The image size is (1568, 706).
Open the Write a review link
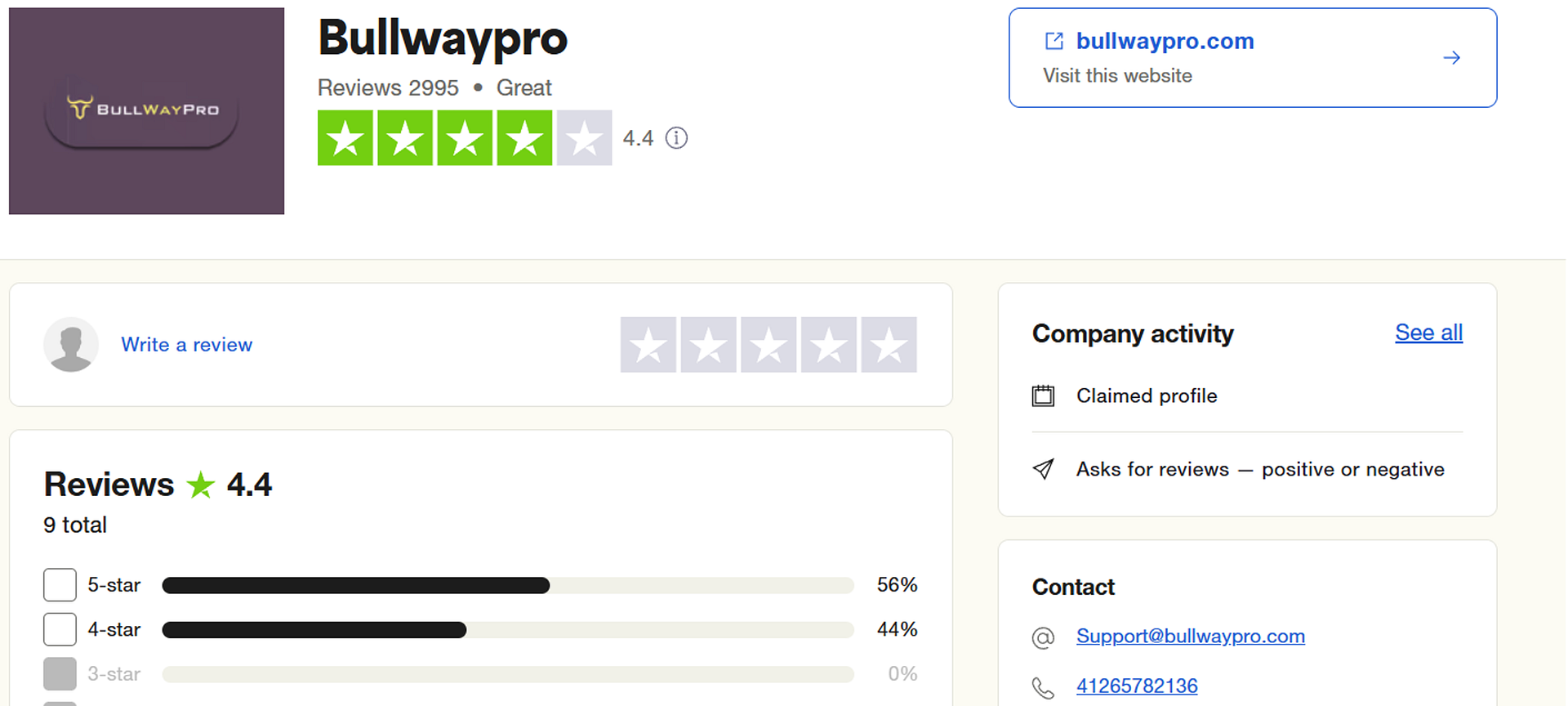[187, 345]
